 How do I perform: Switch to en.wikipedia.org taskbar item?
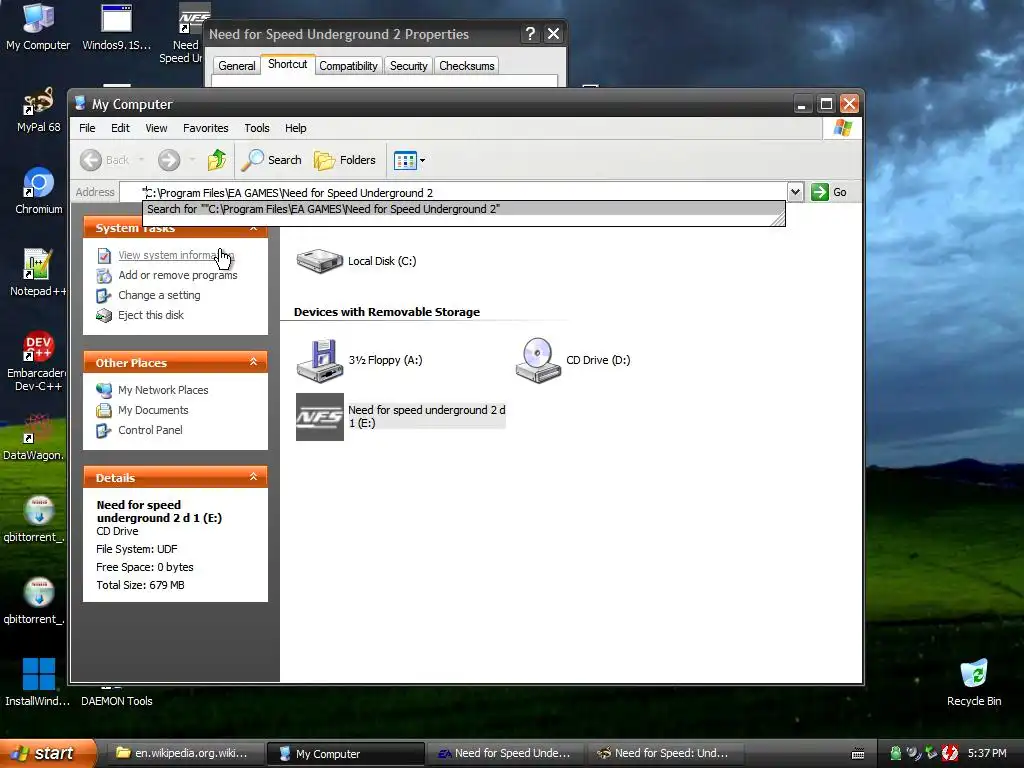[185, 754]
